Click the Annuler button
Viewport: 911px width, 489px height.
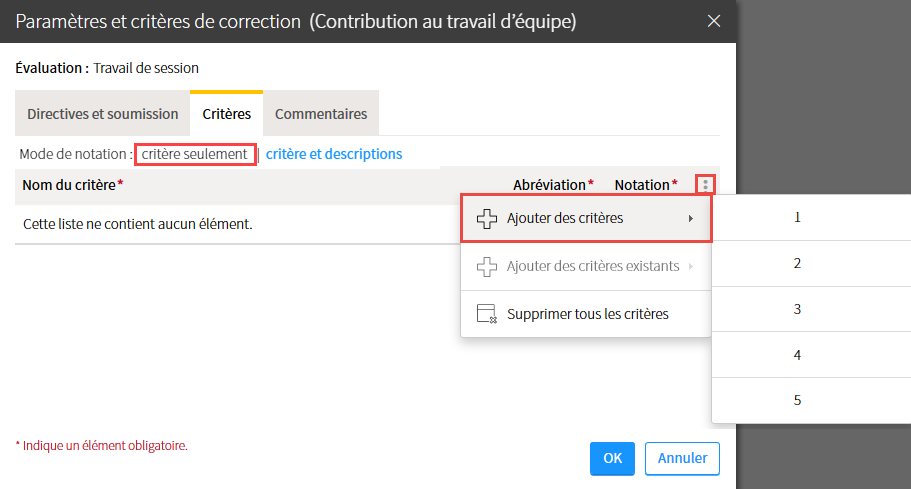click(x=682, y=458)
